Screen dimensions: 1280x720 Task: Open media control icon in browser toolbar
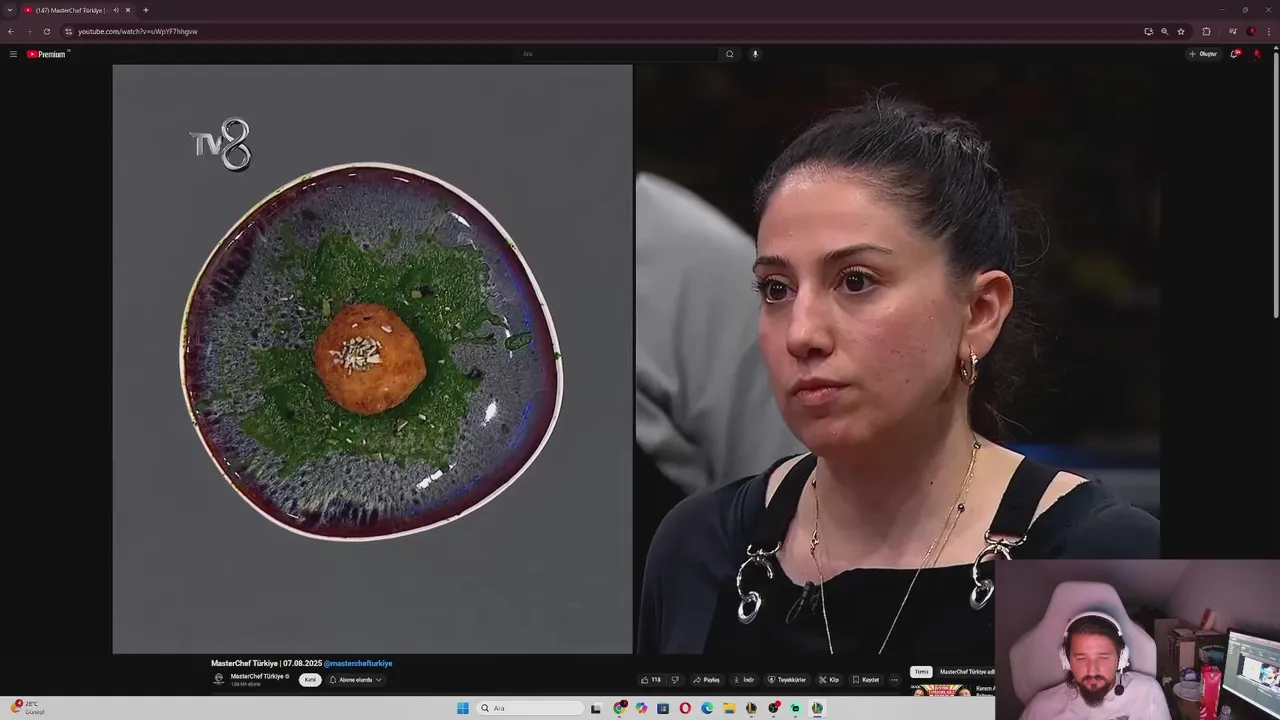tap(1232, 31)
